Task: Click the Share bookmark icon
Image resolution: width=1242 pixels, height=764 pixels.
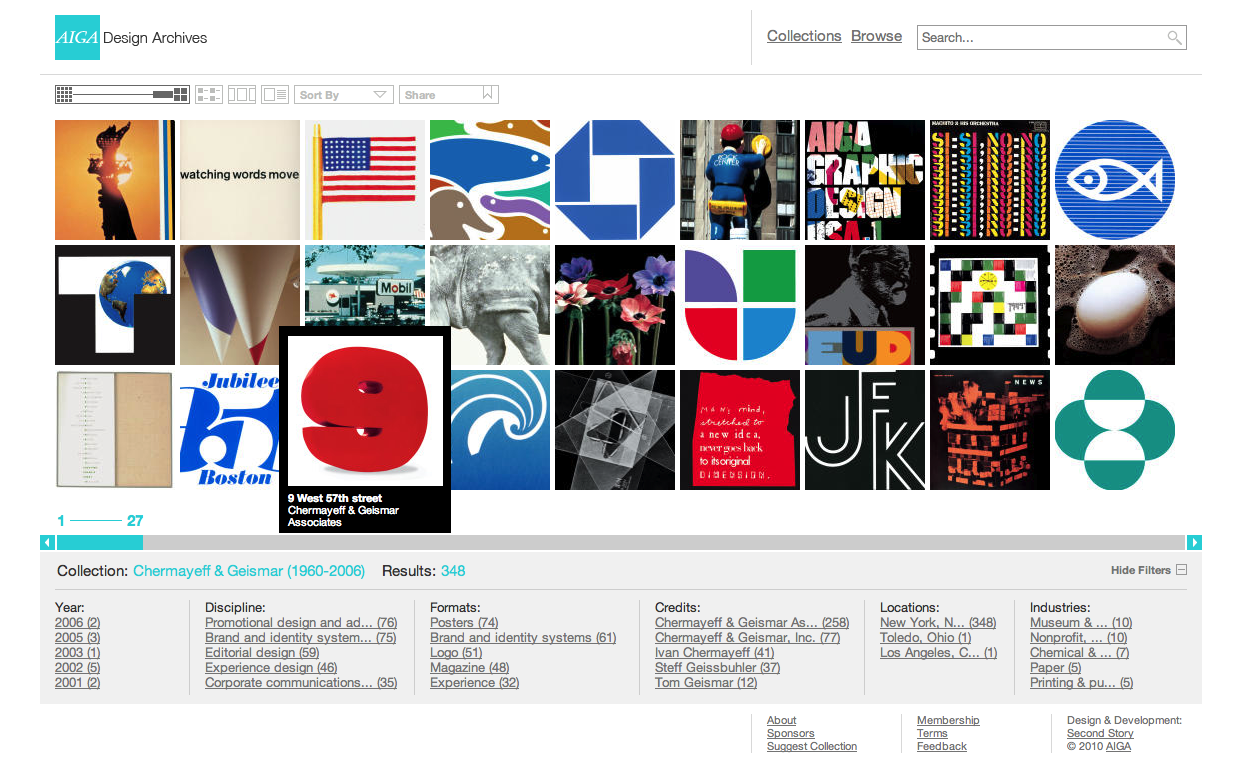Action: click(x=488, y=94)
